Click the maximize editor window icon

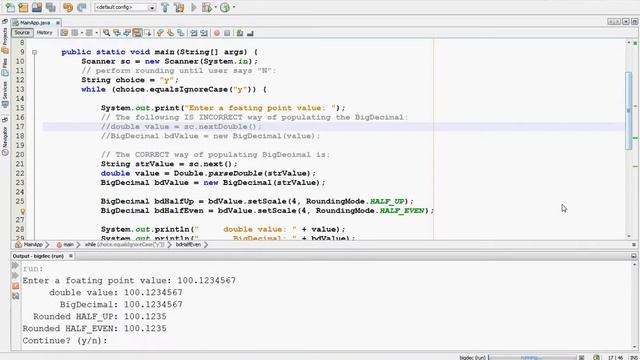(x=634, y=22)
